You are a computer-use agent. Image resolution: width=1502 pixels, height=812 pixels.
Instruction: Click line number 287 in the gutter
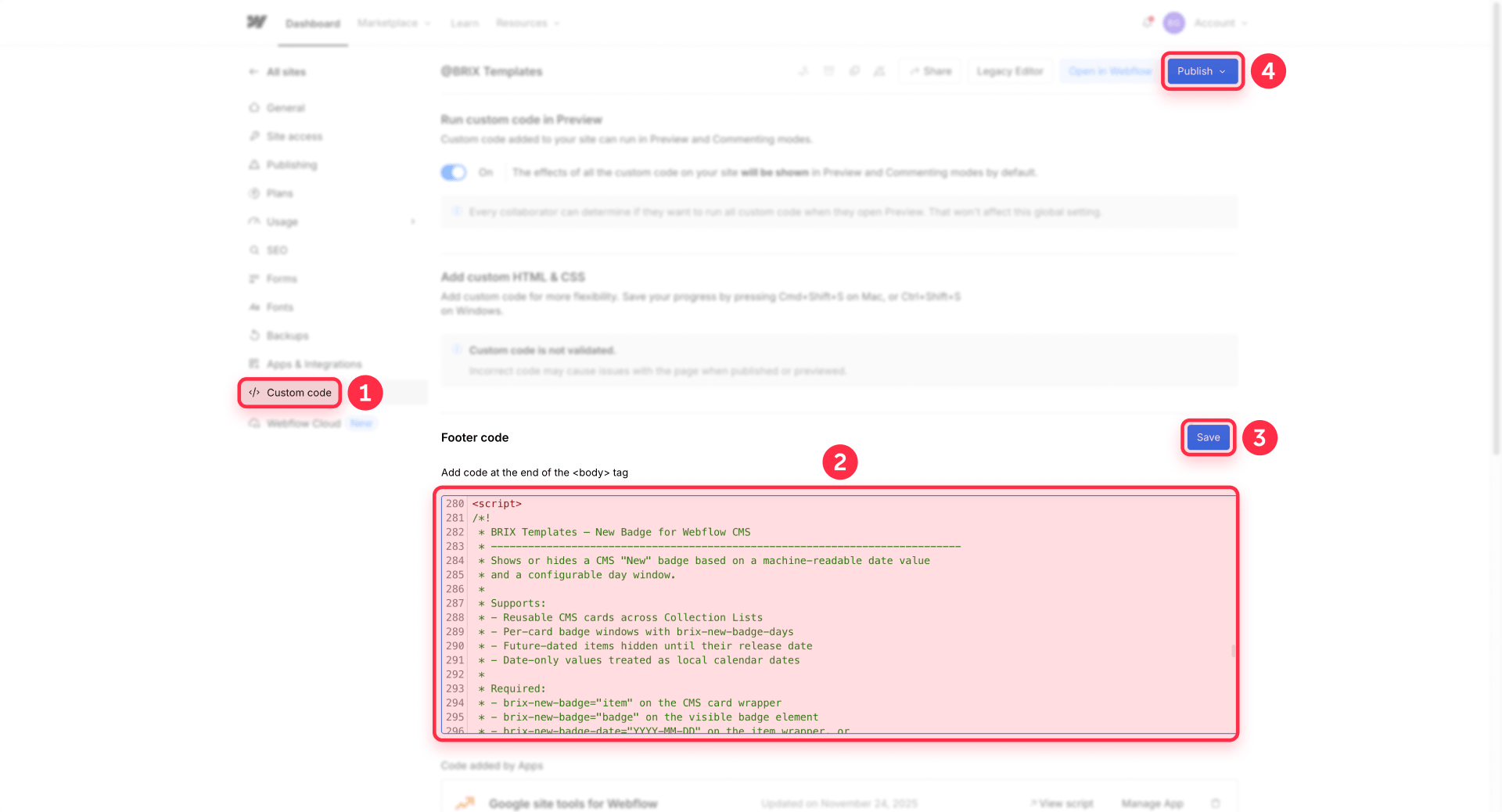(x=455, y=603)
